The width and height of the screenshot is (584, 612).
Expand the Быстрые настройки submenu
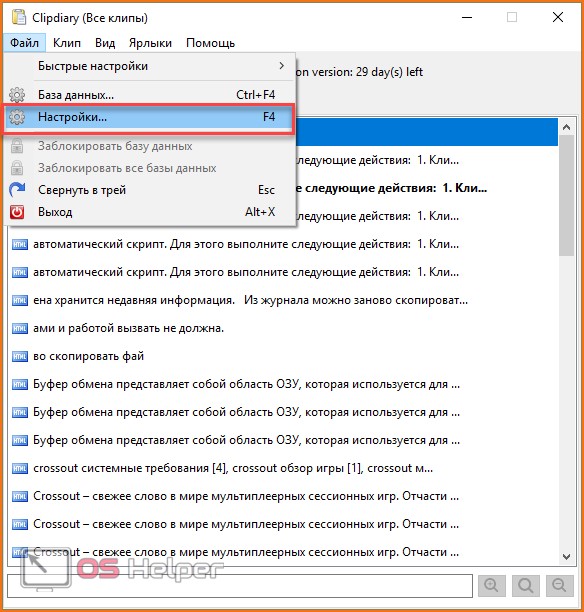(150, 66)
